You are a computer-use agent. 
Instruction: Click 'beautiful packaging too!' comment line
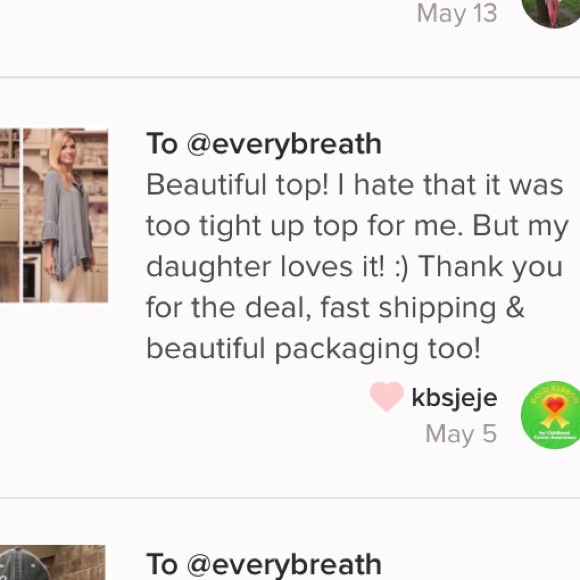click(313, 348)
